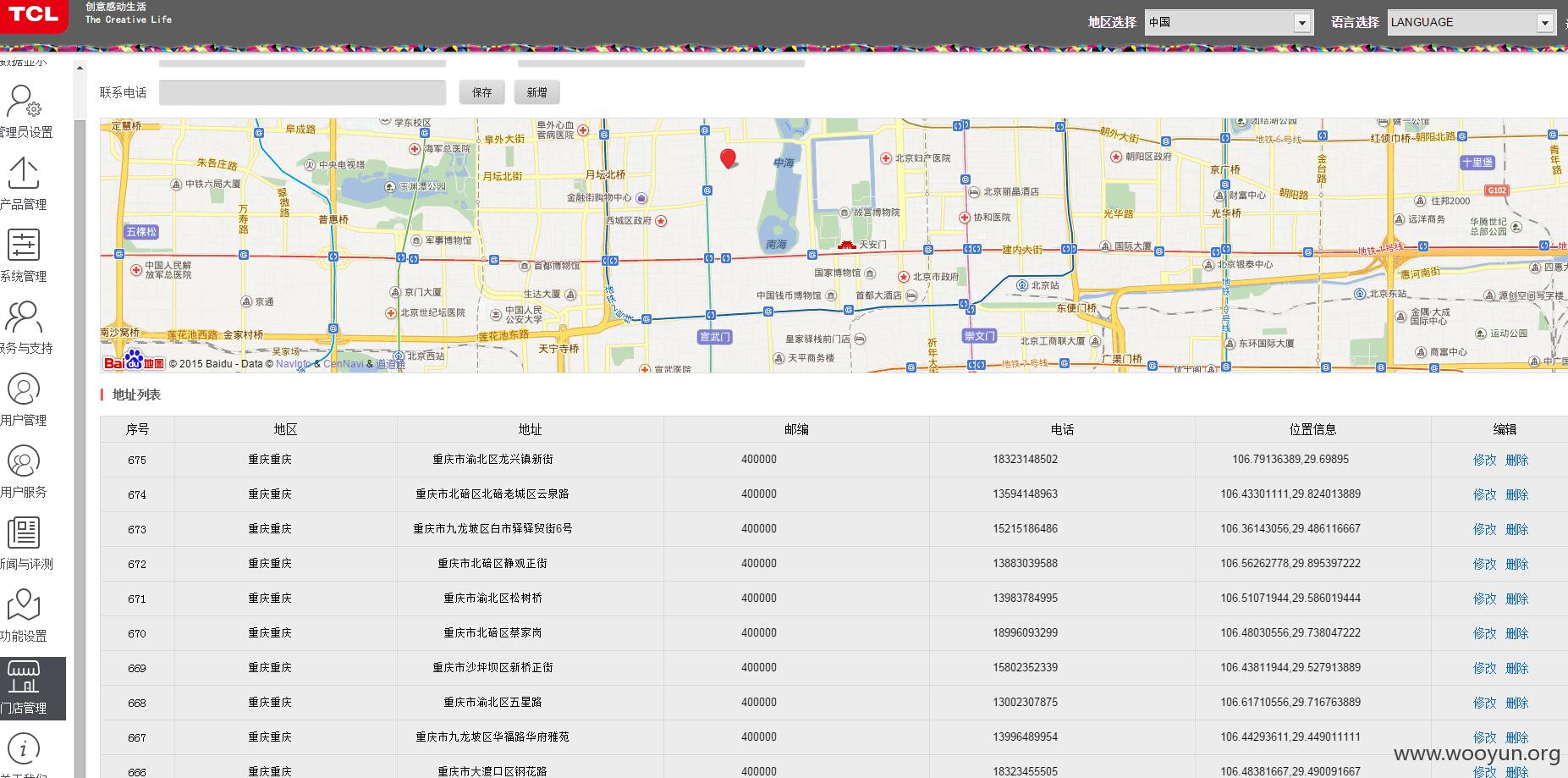This screenshot has width=1568, height=778.
Task: Open the about-us info icon in the sidebar
Action: pos(24,748)
